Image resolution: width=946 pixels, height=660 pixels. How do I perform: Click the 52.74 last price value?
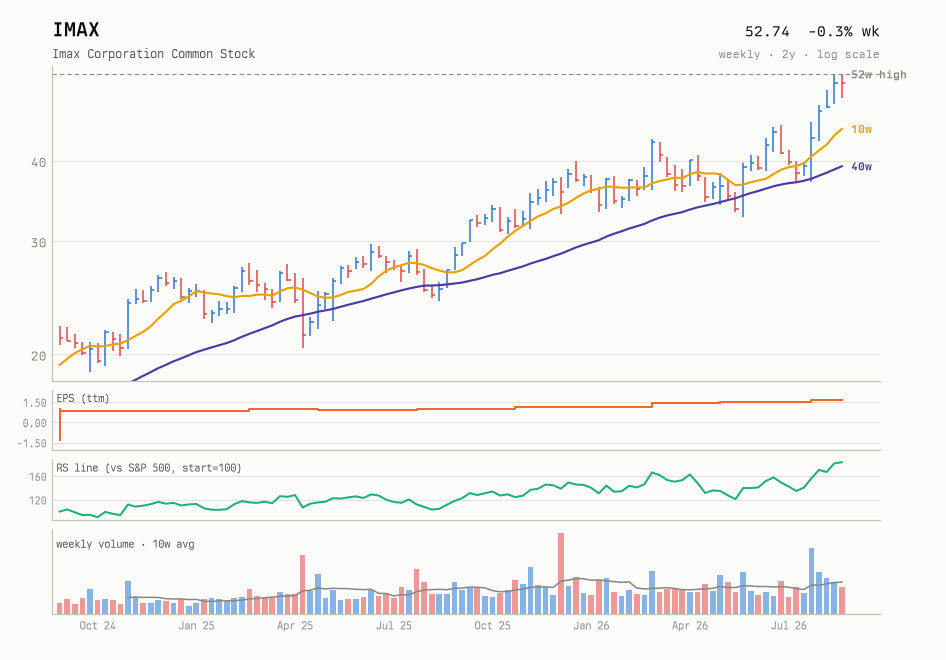click(x=767, y=31)
